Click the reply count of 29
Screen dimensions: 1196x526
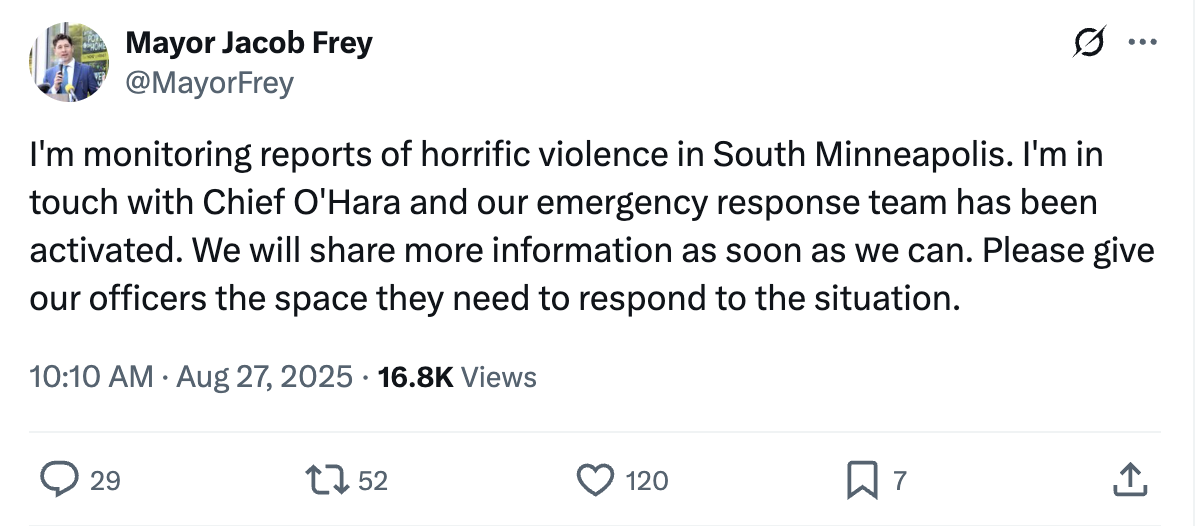coord(105,482)
